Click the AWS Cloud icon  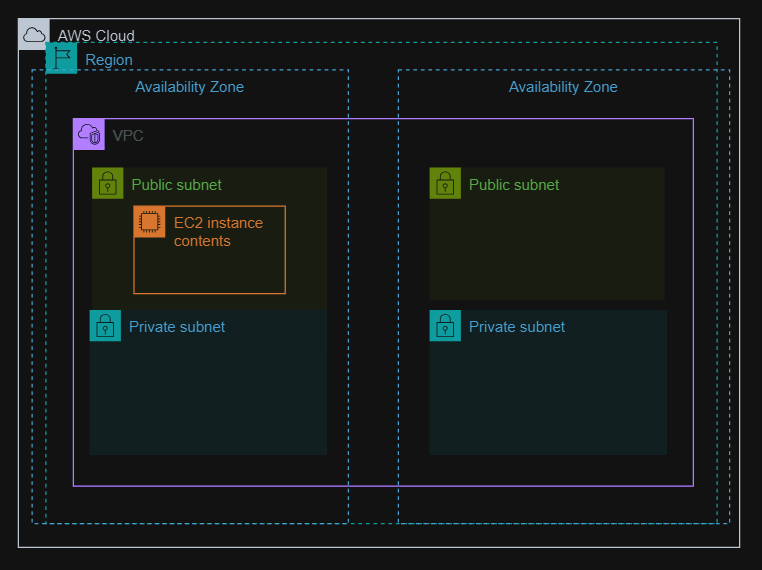click(x=34, y=34)
